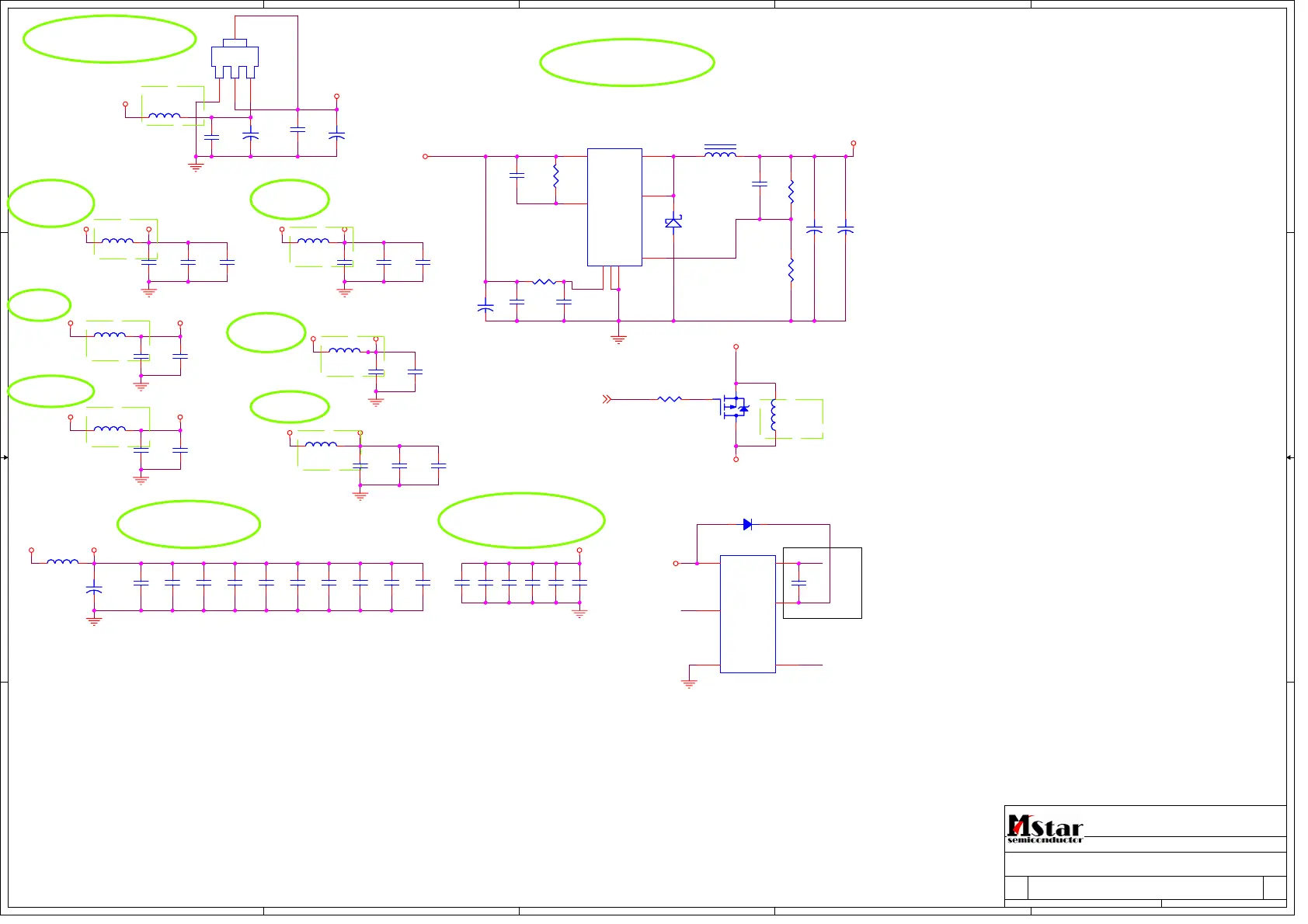Click the capacitor inside the black outlined box
This screenshot has width=1308, height=924.
pos(798,582)
